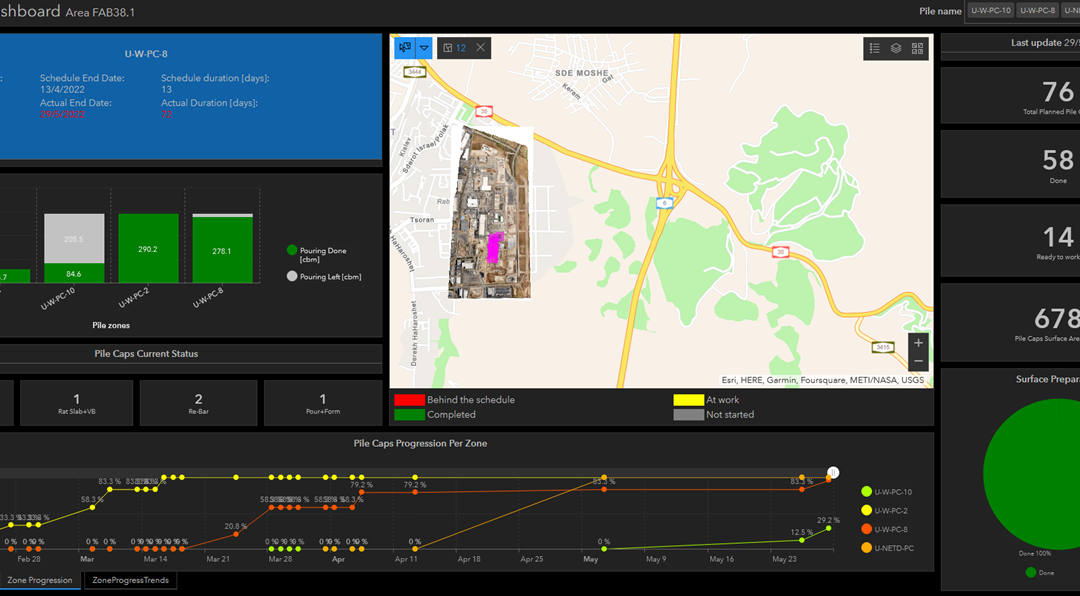This screenshot has width=1080, height=596.
Task: Toggle the U-W-PC-10 chart legend series
Action: coord(887,492)
